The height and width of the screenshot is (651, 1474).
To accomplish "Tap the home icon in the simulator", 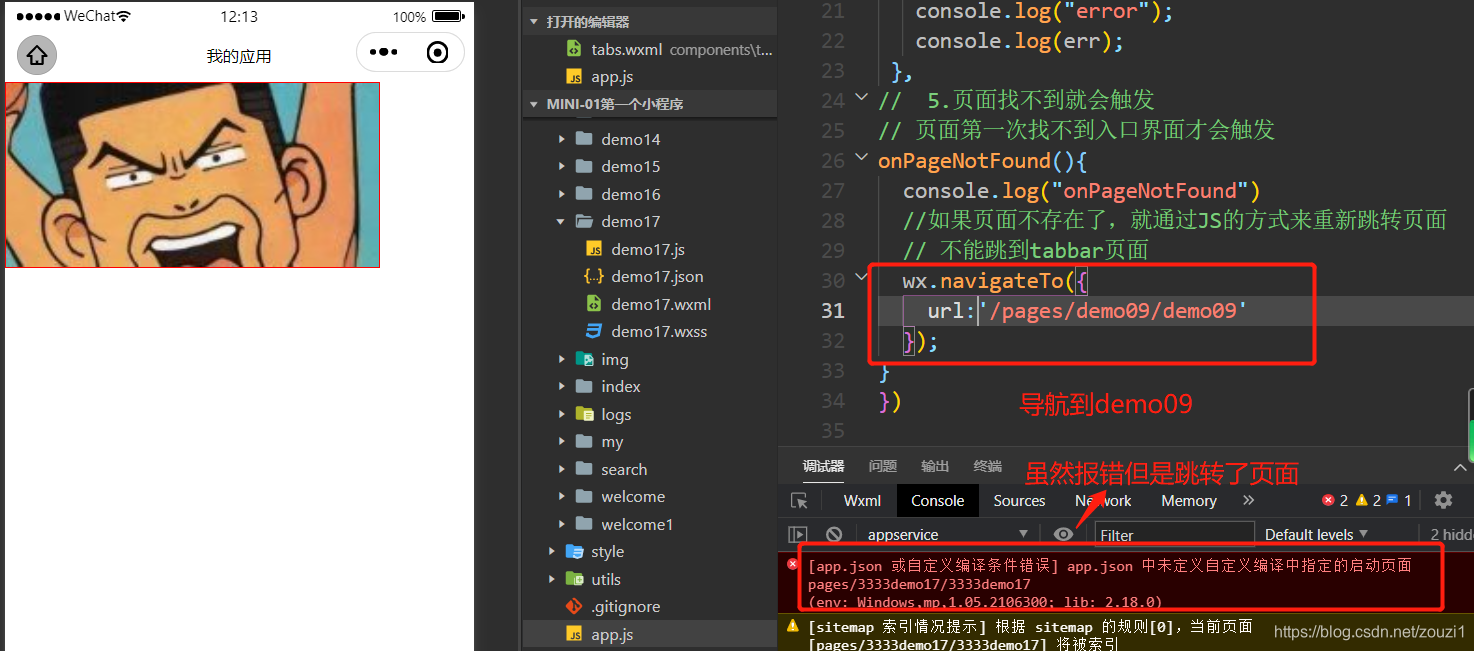I will point(37,55).
